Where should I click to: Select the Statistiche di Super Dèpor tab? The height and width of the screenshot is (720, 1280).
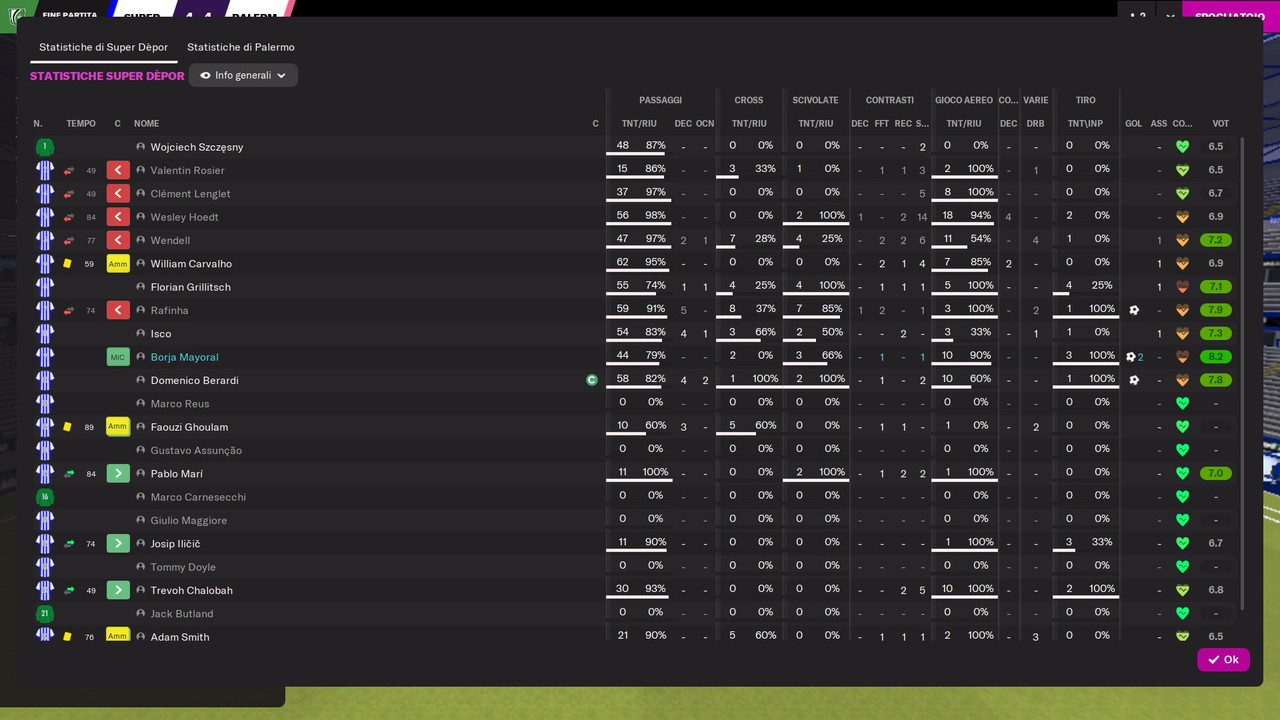(x=103, y=47)
